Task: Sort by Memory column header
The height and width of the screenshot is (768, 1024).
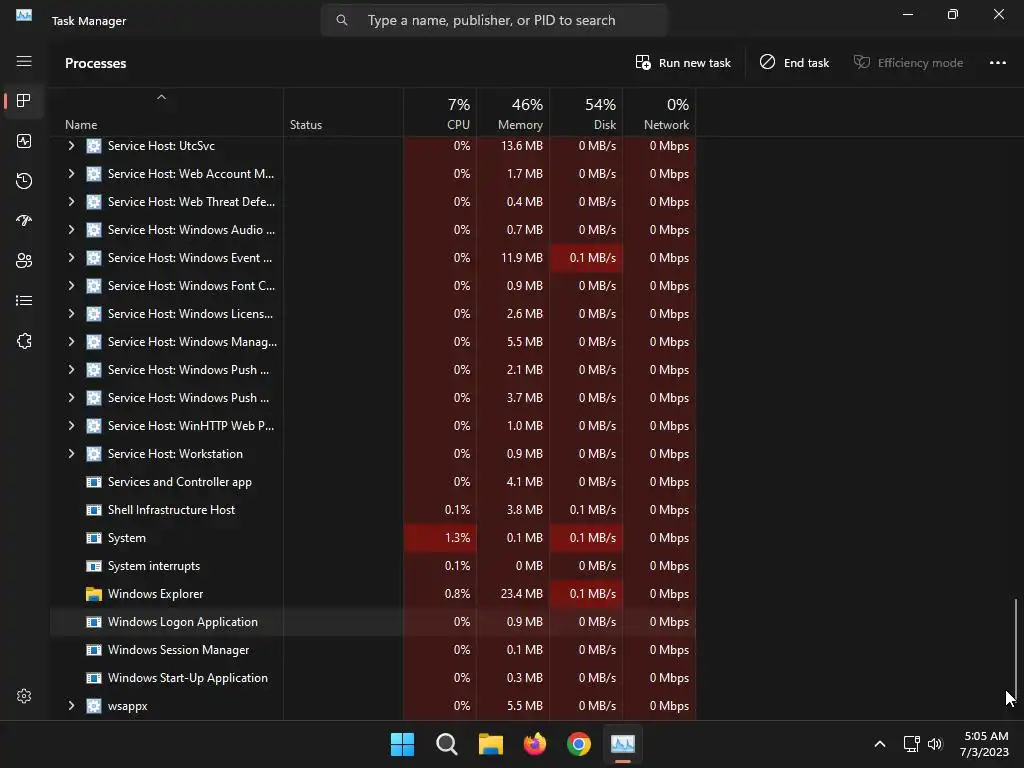Action: [x=513, y=114]
